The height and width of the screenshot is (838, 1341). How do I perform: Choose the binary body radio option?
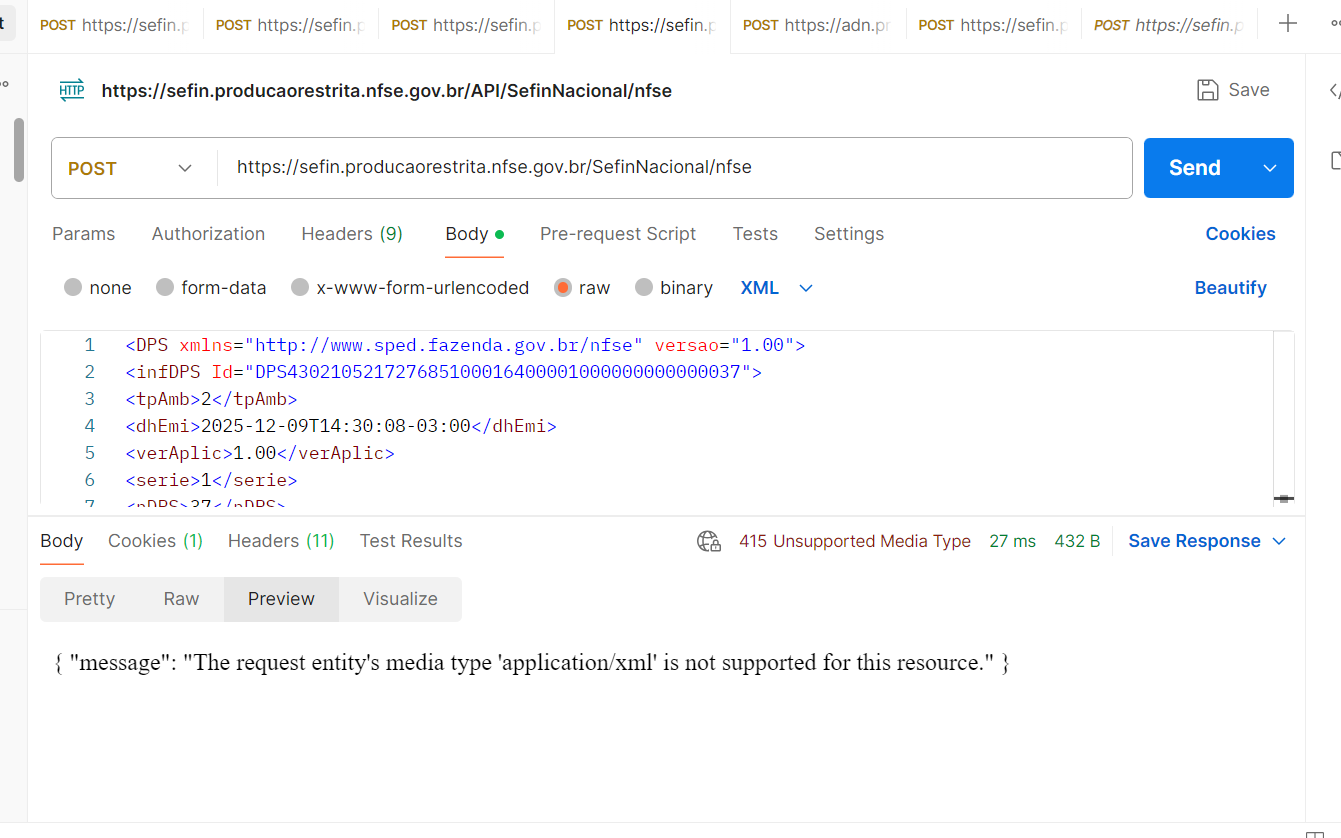644,288
